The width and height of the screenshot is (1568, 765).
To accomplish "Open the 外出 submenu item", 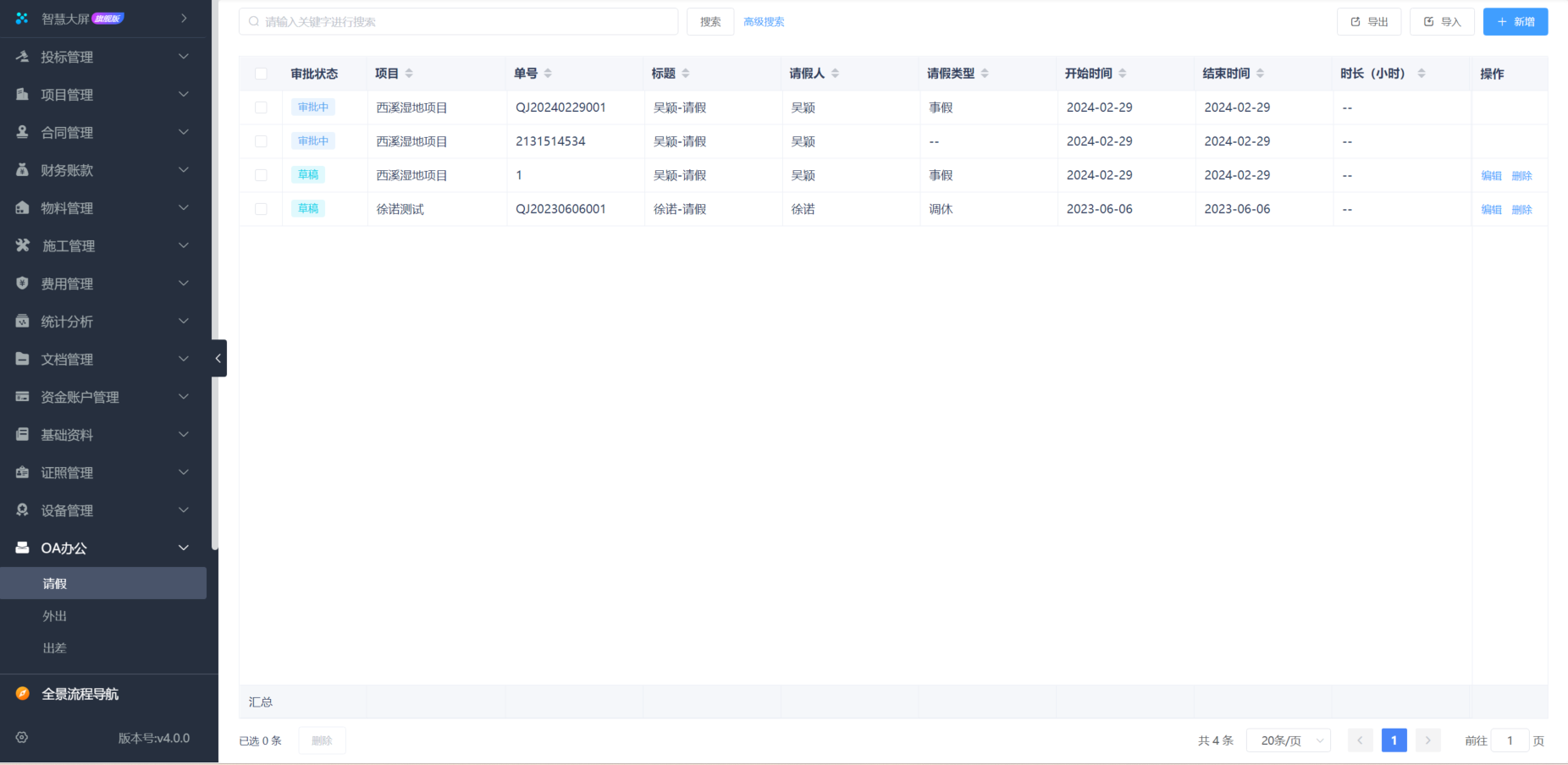I will click(55, 616).
